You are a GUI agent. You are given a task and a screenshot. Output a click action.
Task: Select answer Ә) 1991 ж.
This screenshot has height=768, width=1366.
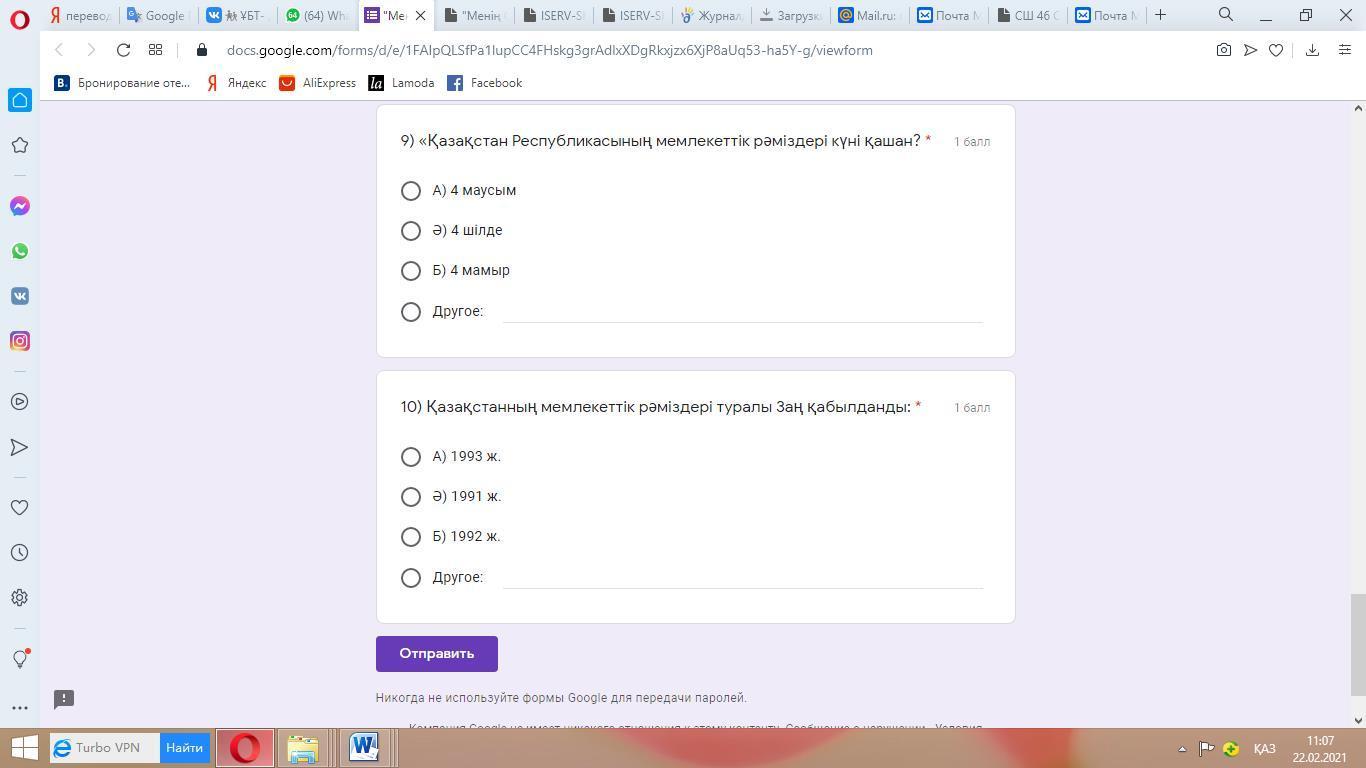click(x=411, y=497)
